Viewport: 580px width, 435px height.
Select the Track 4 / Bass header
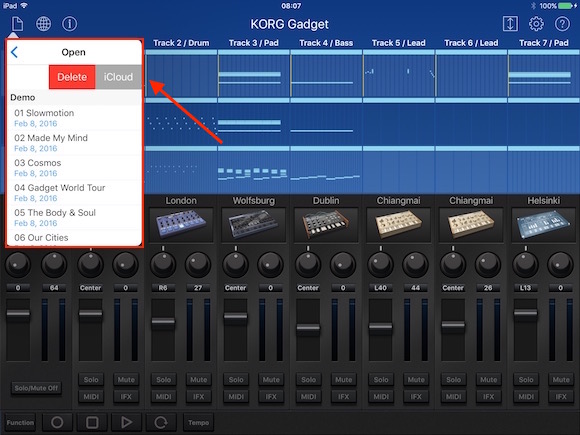click(326, 43)
